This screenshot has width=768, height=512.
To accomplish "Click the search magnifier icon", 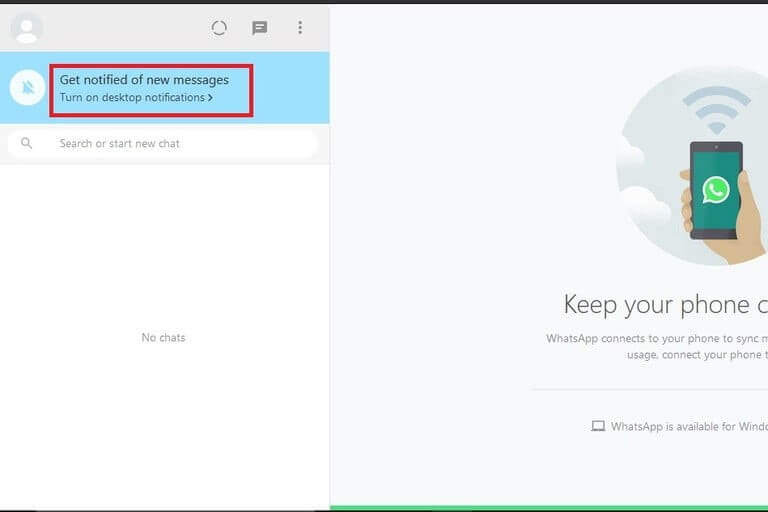I will click(x=26, y=143).
